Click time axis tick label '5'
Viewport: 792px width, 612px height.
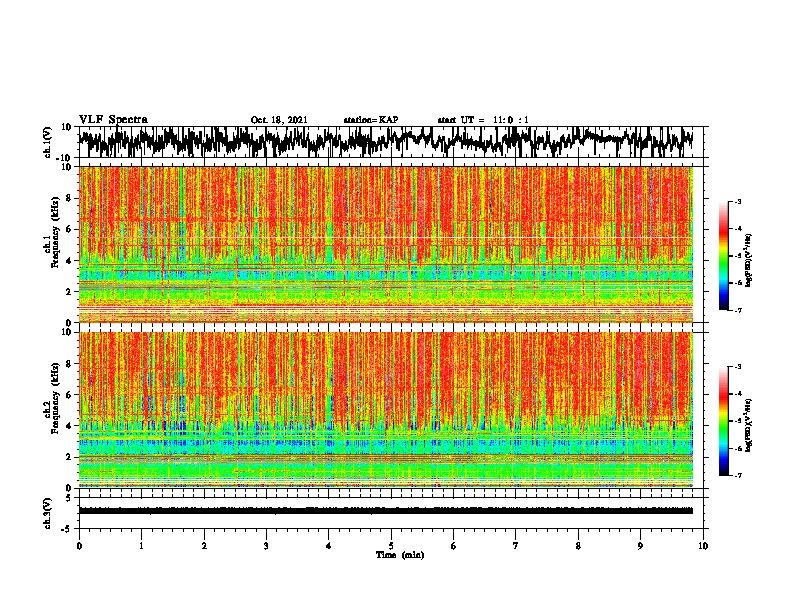pyautogui.click(x=391, y=546)
